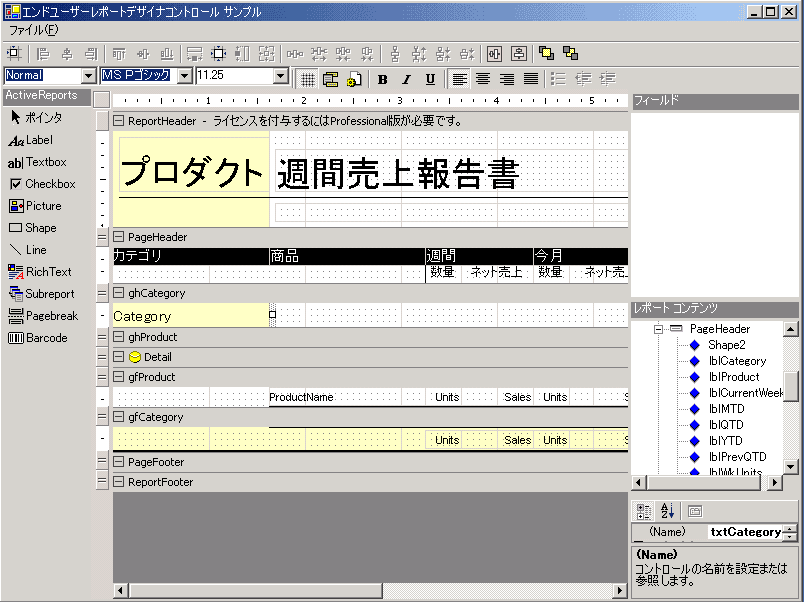The image size is (806, 603).
Task: Open the ファイル(F) menu
Action: click(33, 30)
